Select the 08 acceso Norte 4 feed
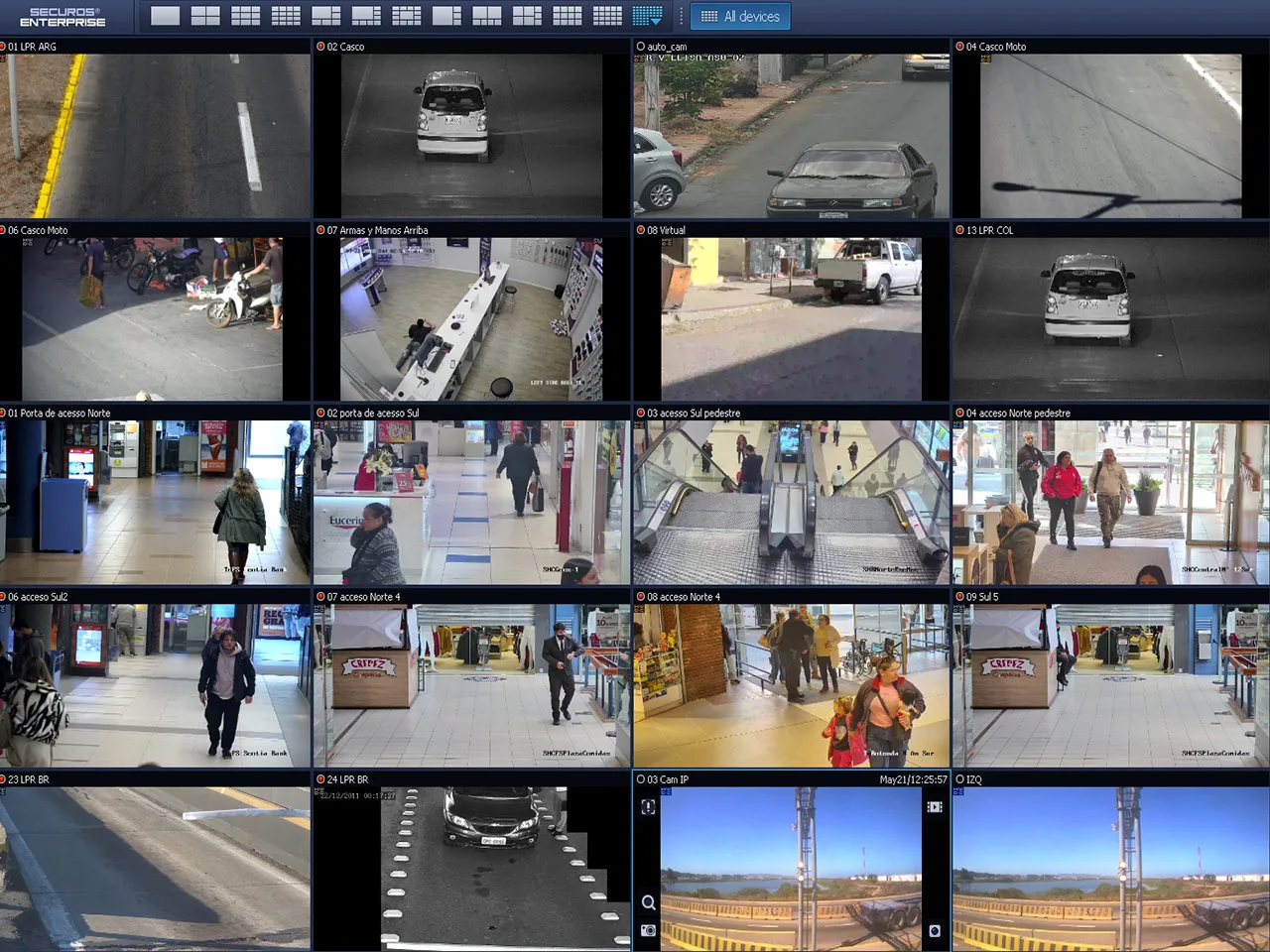Screen dimensions: 1270x952 [791, 686]
